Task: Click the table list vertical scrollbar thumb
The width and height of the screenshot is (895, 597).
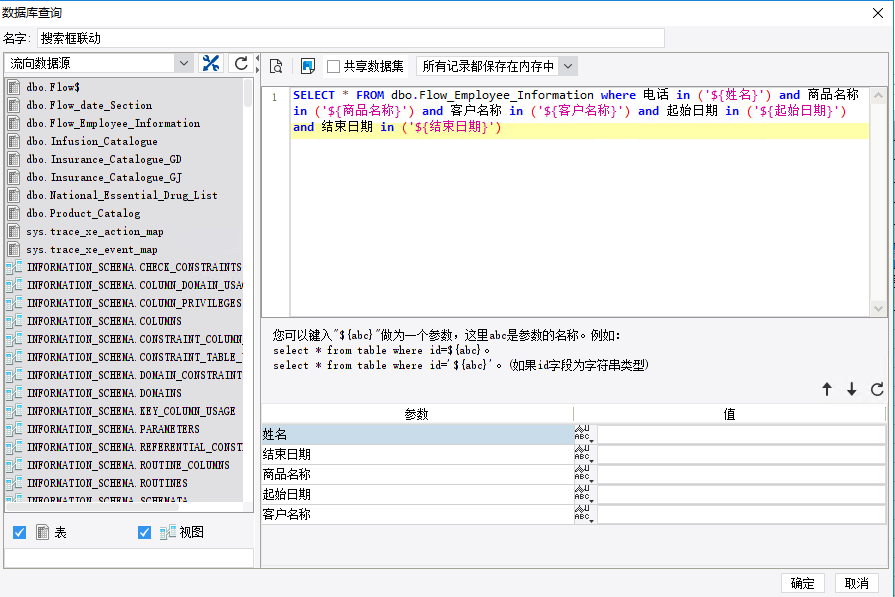Action: [x=248, y=93]
